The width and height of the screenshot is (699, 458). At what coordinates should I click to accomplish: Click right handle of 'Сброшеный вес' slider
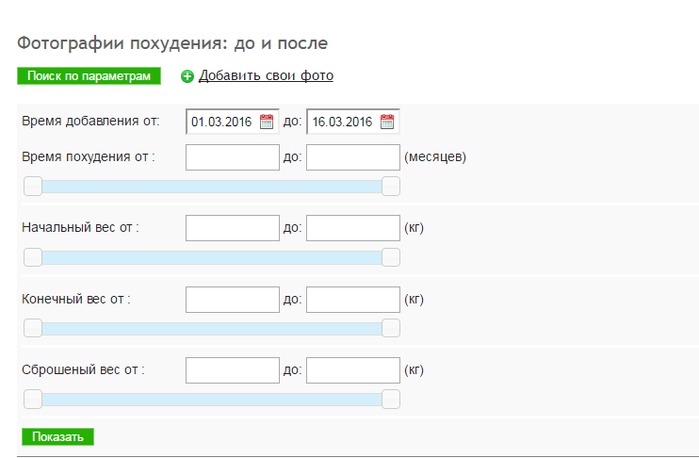pyautogui.click(x=391, y=399)
